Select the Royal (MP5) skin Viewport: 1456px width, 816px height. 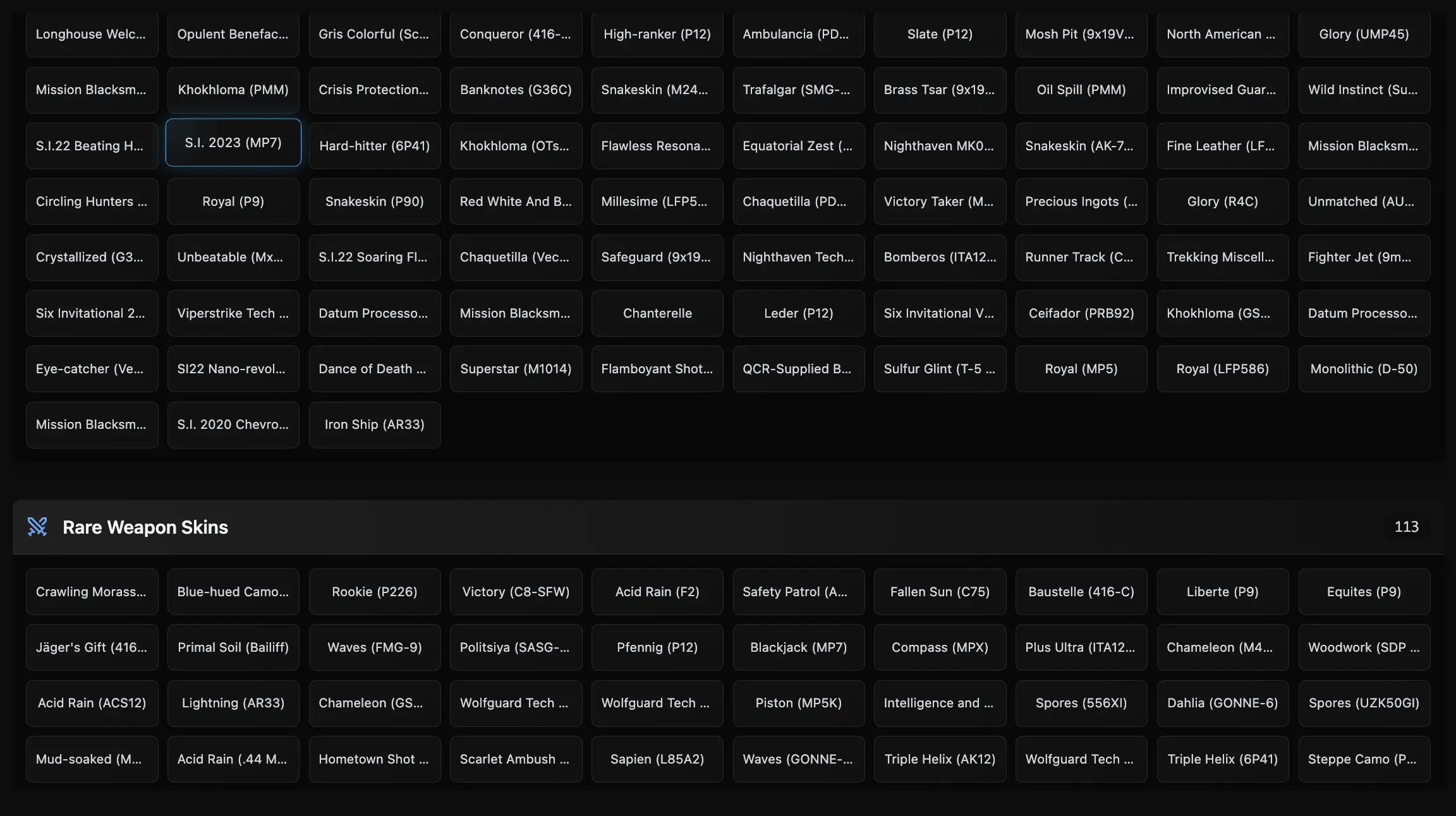(1081, 369)
